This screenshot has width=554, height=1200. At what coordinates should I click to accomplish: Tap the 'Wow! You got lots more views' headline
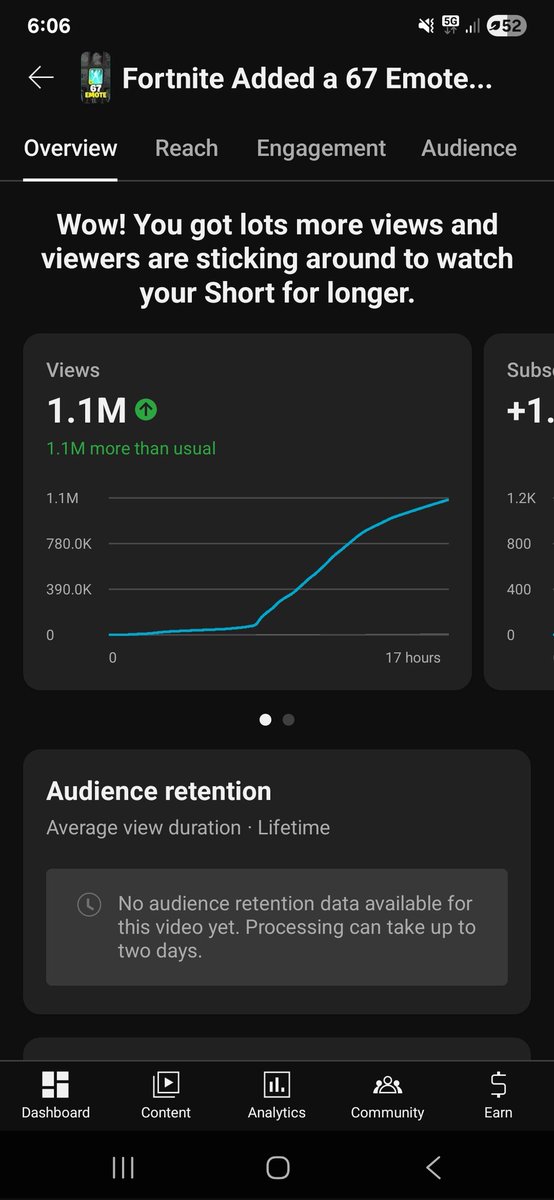click(277, 259)
